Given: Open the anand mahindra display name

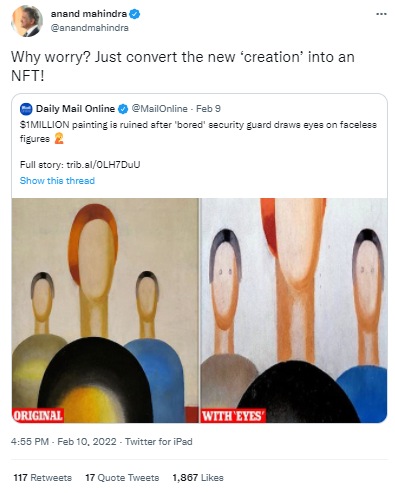Looking at the screenshot, I should click(x=89, y=14).
